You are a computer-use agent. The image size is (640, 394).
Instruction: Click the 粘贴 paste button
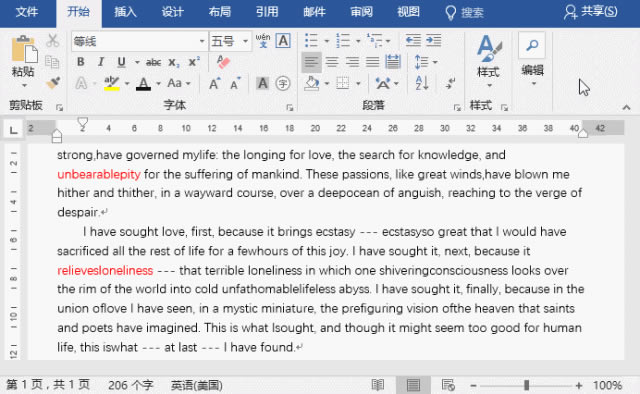tap(23, 61)
